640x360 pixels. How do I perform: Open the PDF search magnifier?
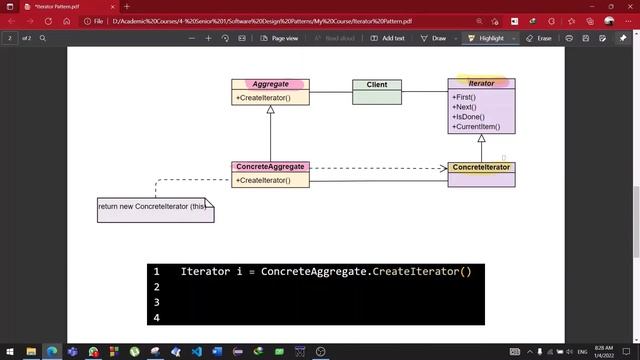[42, 38]
